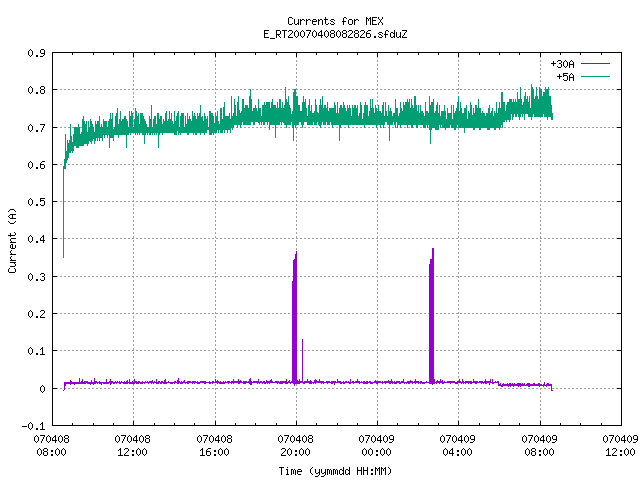This screenshot has width=640, height=480.
Task: Pick the green line sample beside +5A
Action: click(595, 76)
